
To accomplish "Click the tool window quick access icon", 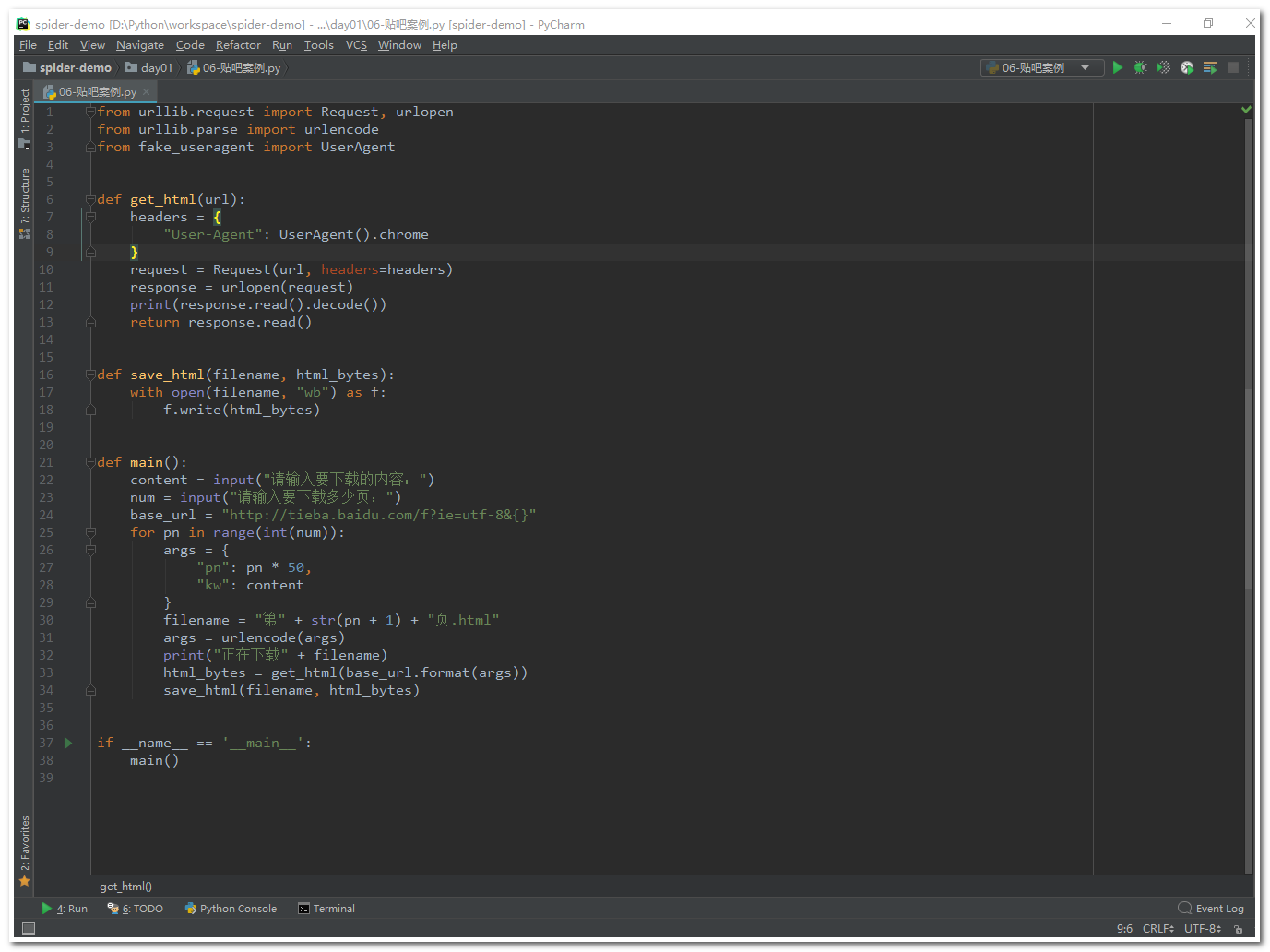I will pos(28,929).
